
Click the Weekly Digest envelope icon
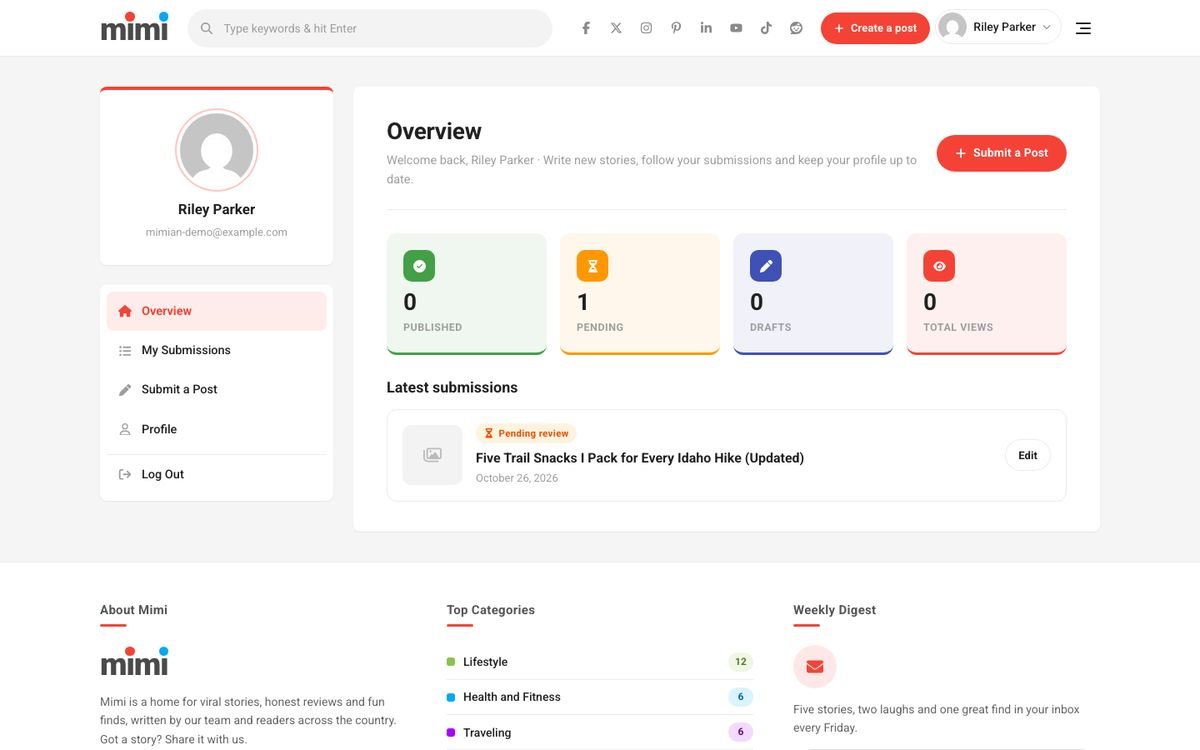point(815,667)
